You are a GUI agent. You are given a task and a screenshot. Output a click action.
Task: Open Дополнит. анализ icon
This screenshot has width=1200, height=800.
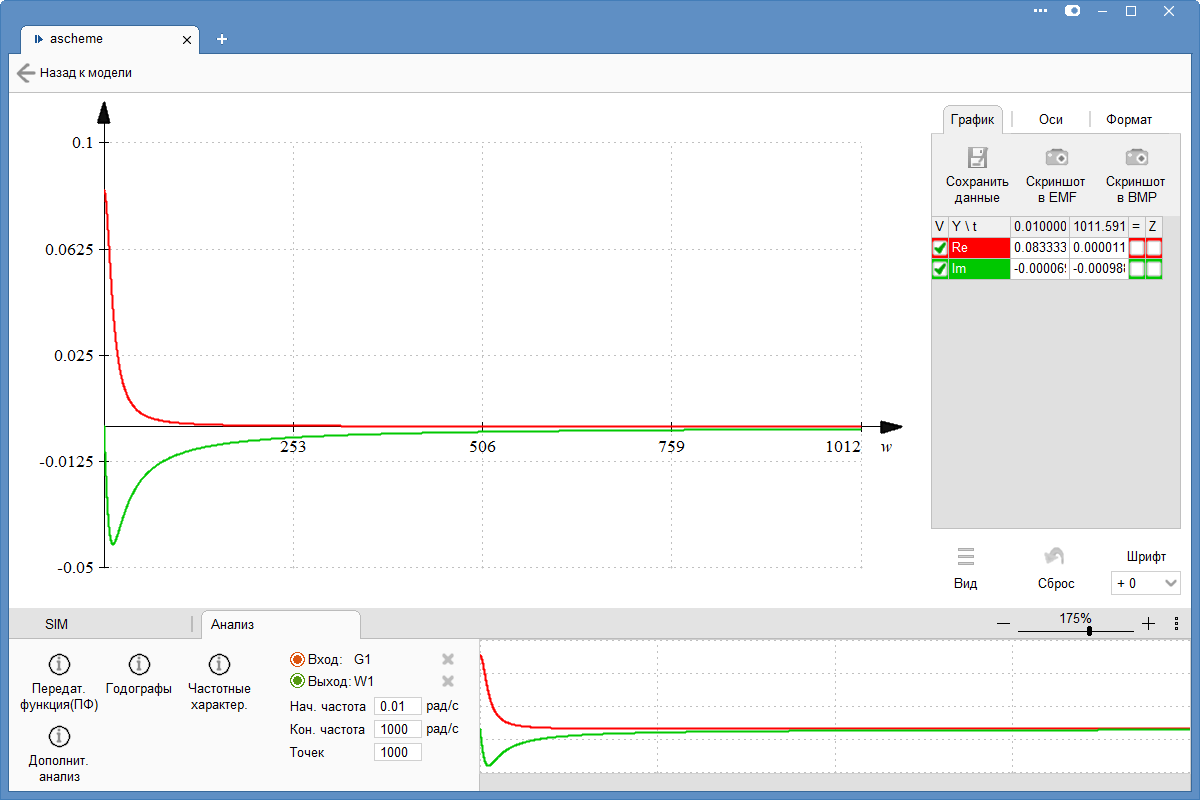click(x=59, y=736)
